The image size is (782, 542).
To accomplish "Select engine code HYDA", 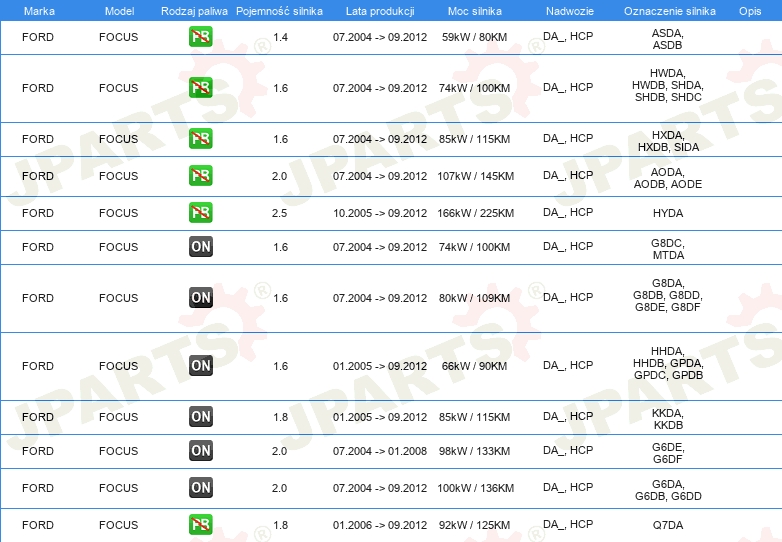I will [668, 213].
